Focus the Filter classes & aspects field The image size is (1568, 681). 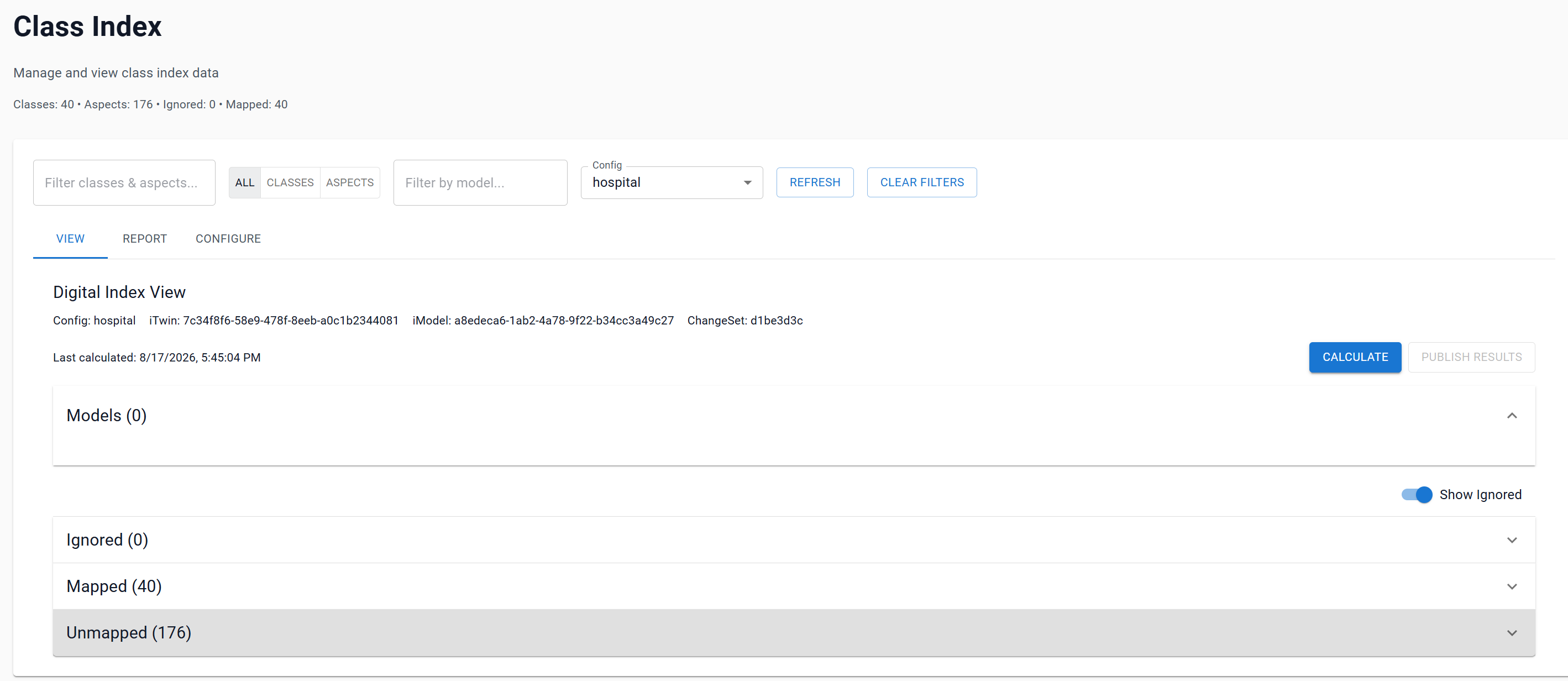click(x=124, y=183)
